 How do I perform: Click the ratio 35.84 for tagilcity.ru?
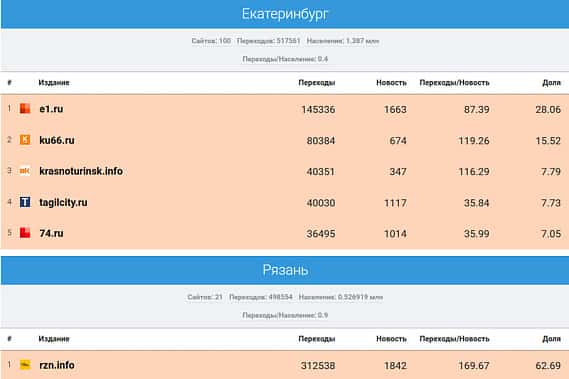pyautogui.click(x=476, y=203)
